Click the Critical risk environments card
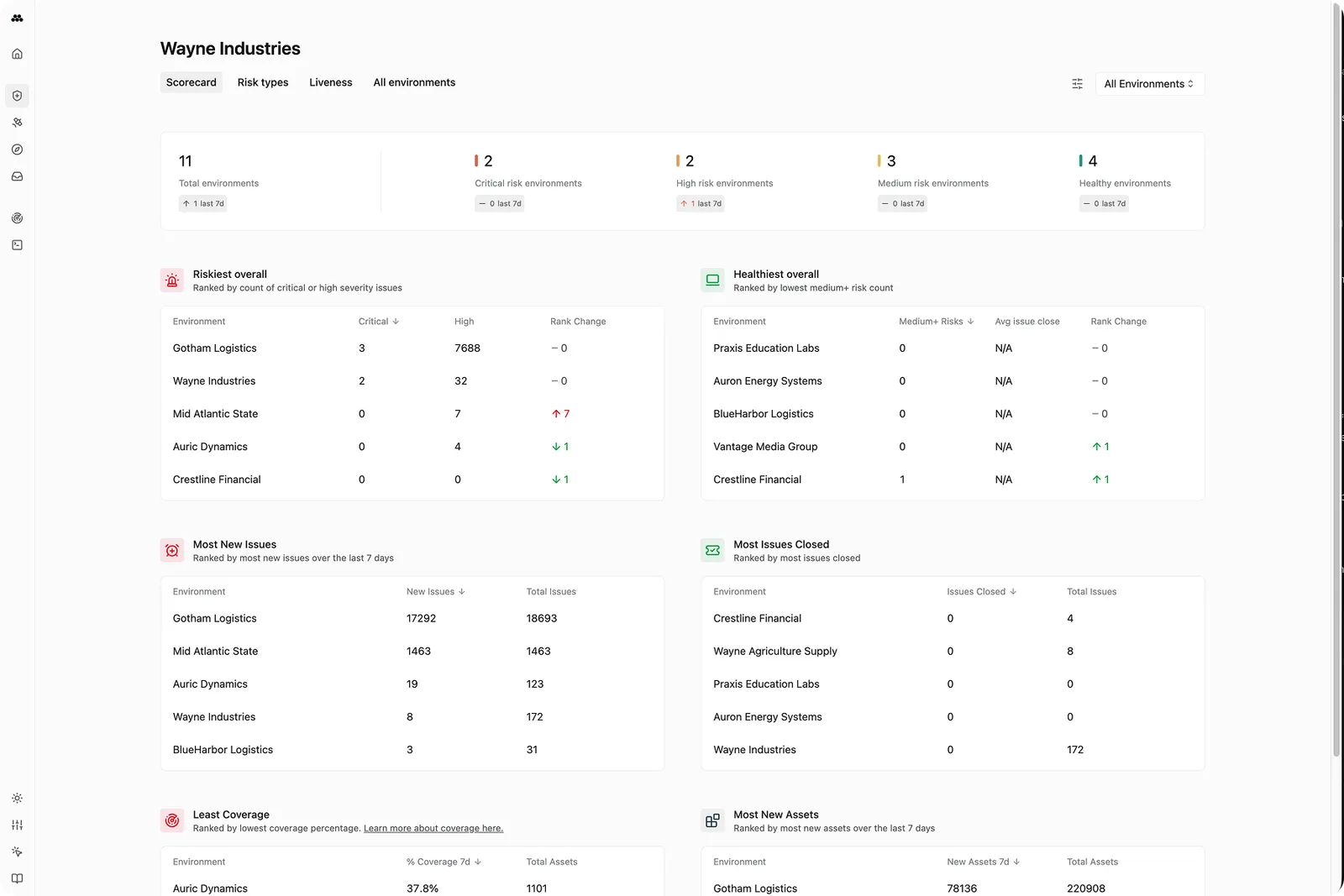 (x=528, y=181)
